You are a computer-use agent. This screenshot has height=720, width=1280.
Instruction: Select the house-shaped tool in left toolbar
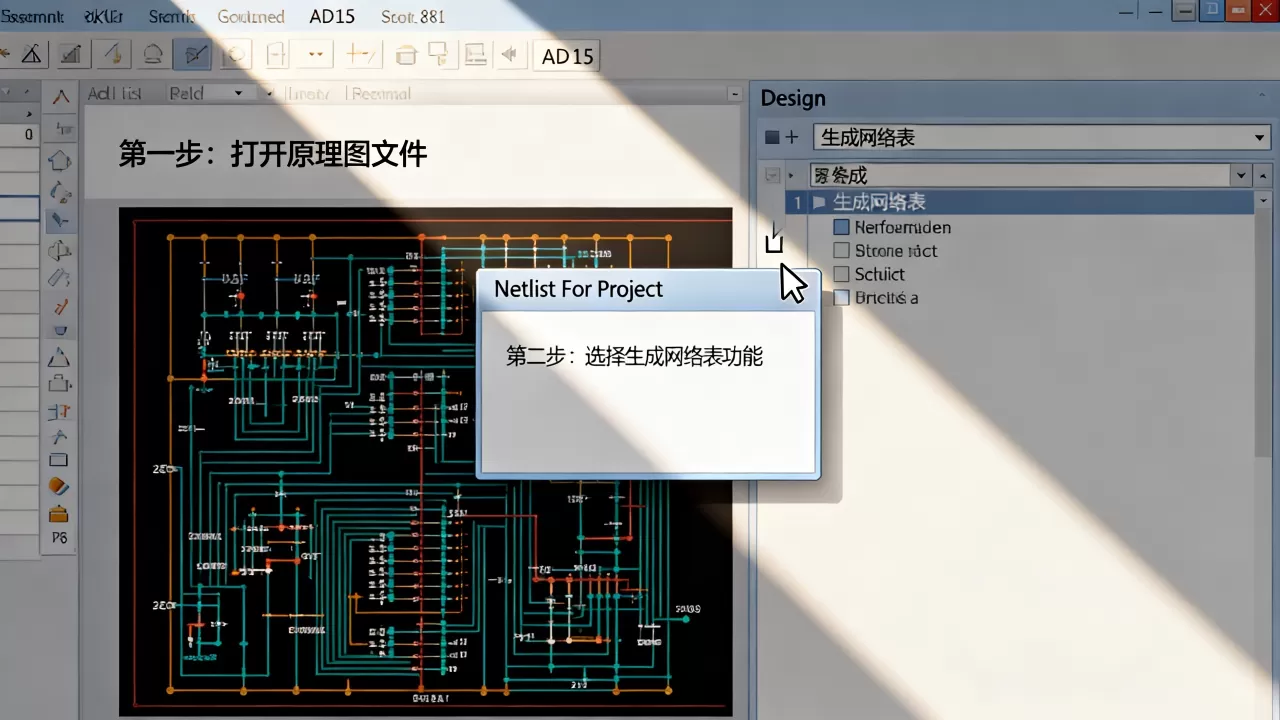(x=60, y=160)
